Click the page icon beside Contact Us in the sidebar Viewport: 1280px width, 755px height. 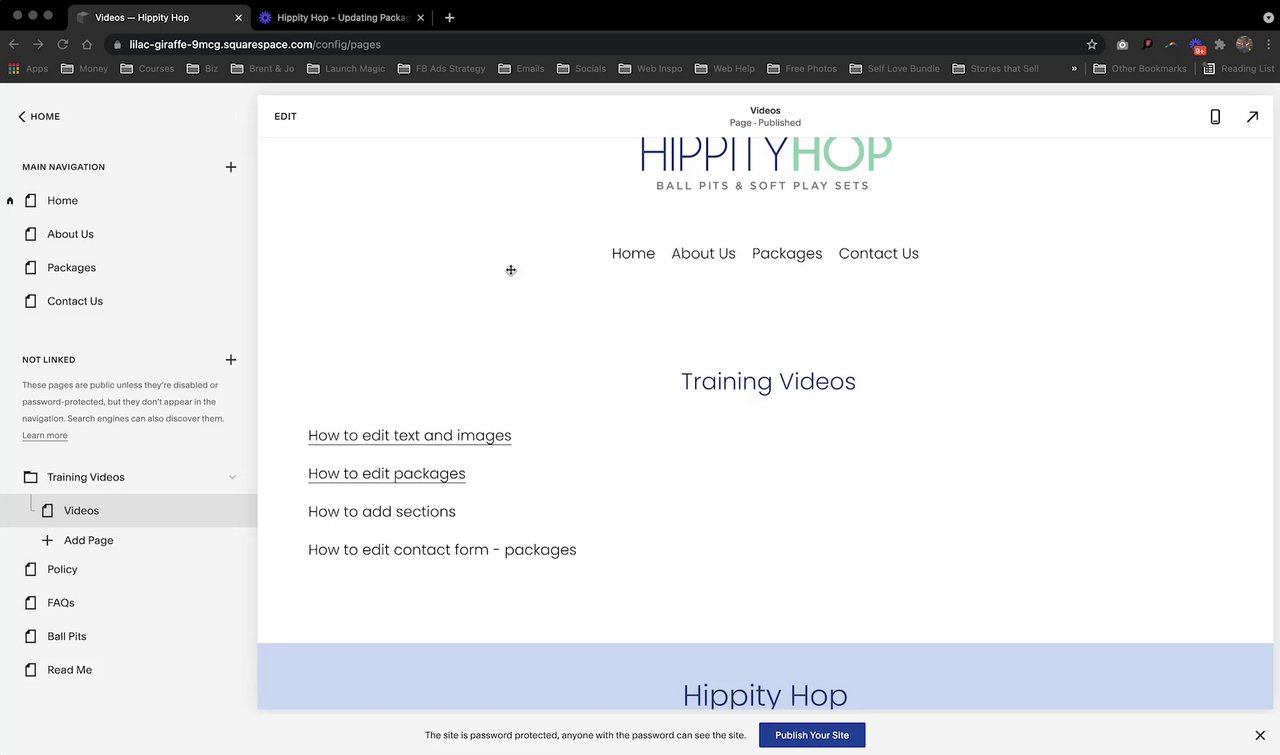30,301
